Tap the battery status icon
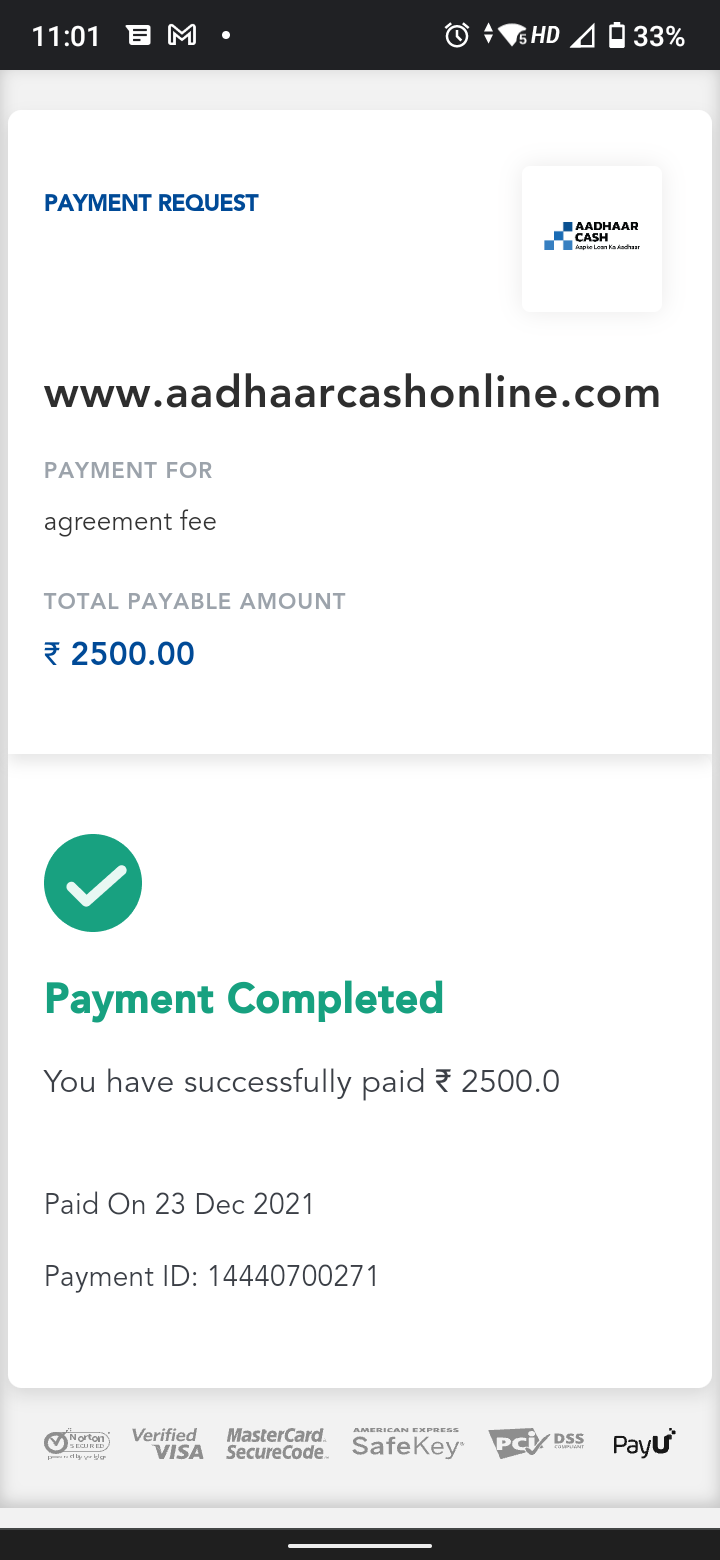Screen dimensions: 720x1560 [x=617, y=36]
